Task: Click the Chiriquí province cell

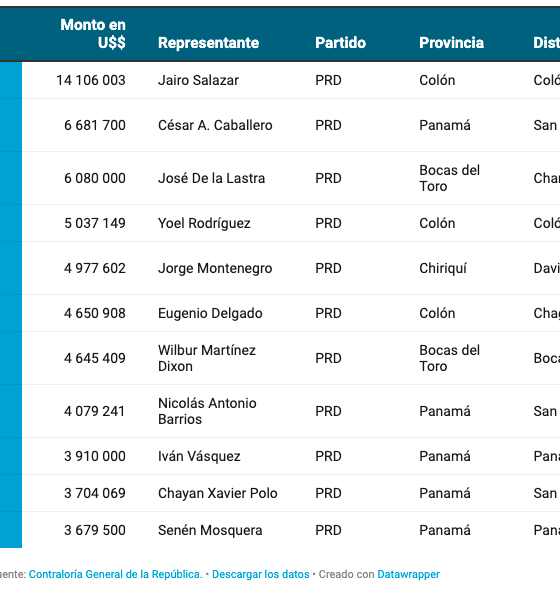Action: (443, 268)
